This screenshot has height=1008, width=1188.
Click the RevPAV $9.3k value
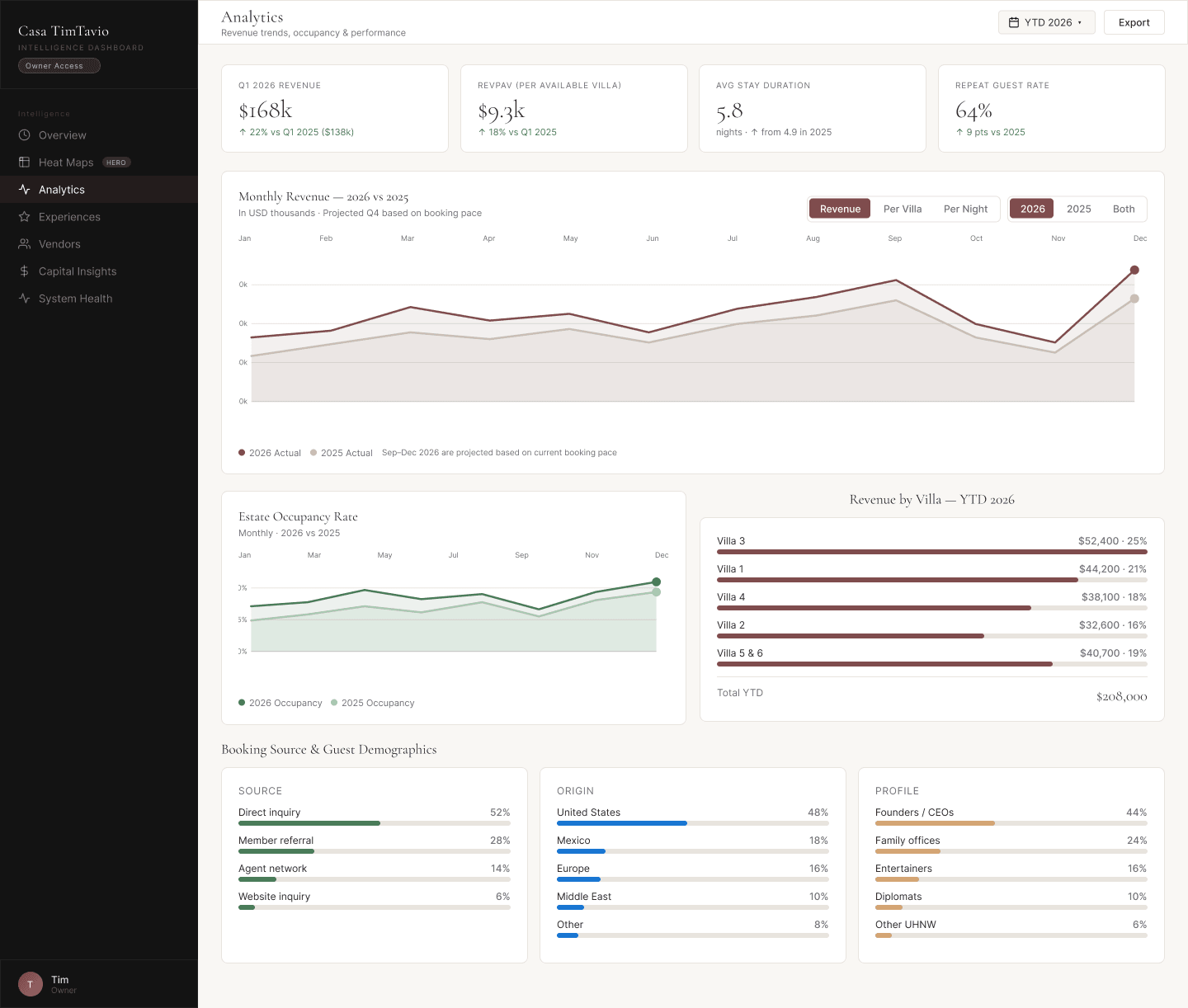(501, 111)
